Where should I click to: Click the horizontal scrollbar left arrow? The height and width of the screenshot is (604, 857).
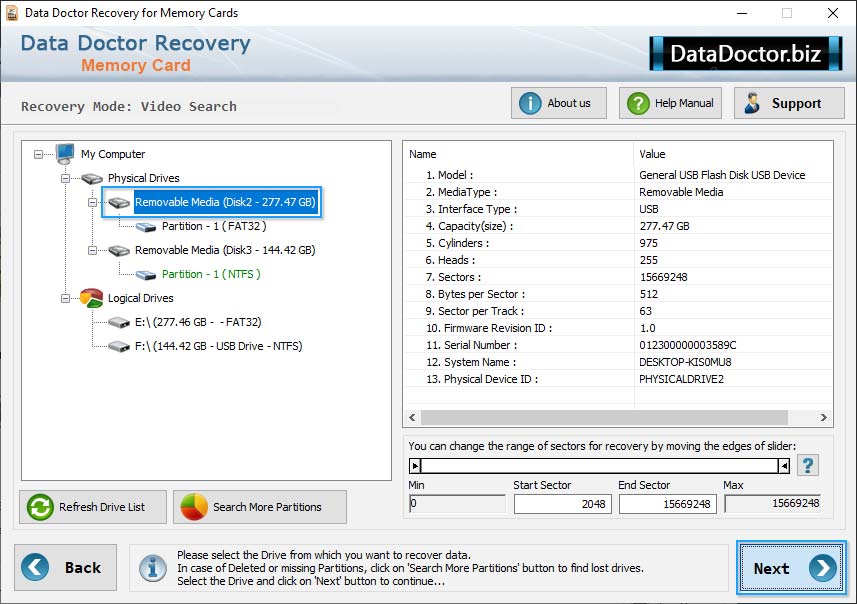point(412,418)
